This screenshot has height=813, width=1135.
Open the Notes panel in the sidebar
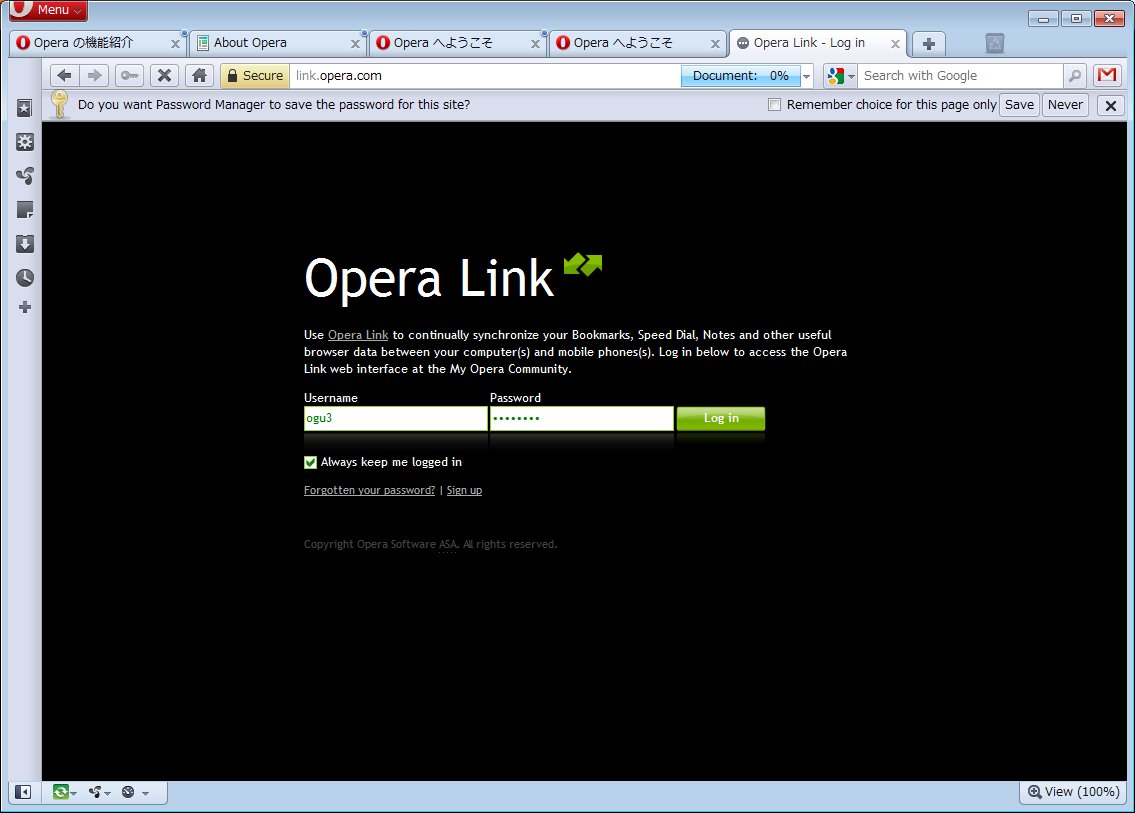(24, 209)
